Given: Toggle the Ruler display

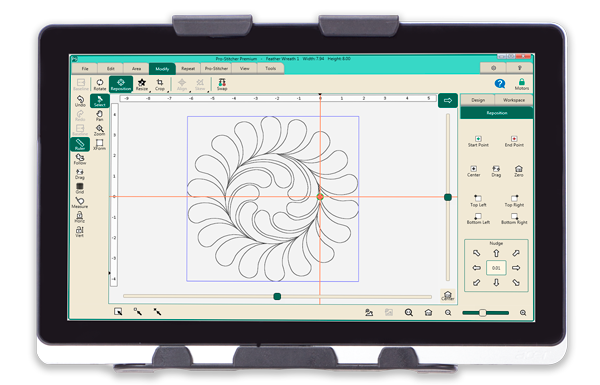Looking at the screenshot, I should point(80,145).
